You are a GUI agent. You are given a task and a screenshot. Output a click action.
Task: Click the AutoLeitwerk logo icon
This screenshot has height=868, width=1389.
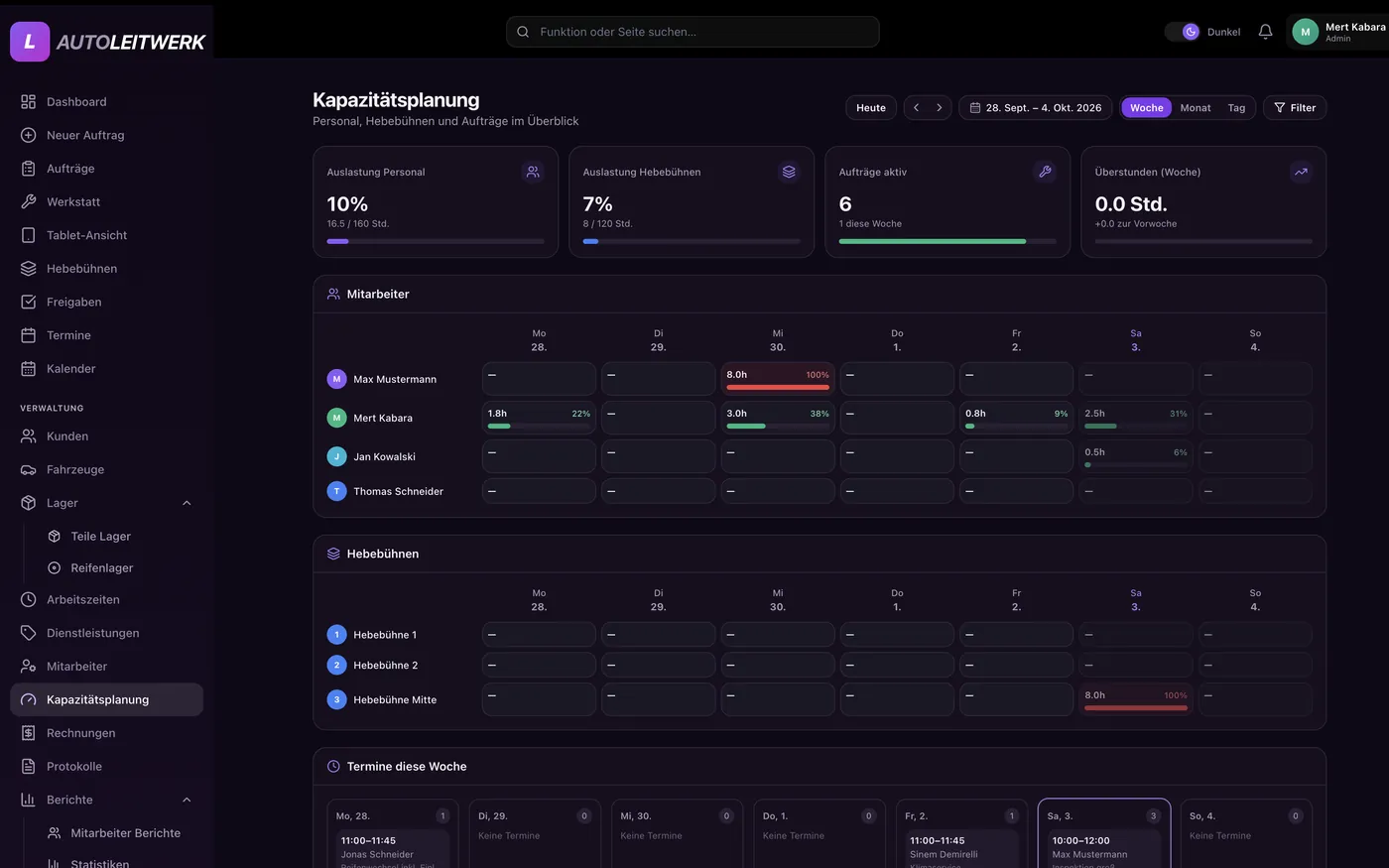point(30,42)
